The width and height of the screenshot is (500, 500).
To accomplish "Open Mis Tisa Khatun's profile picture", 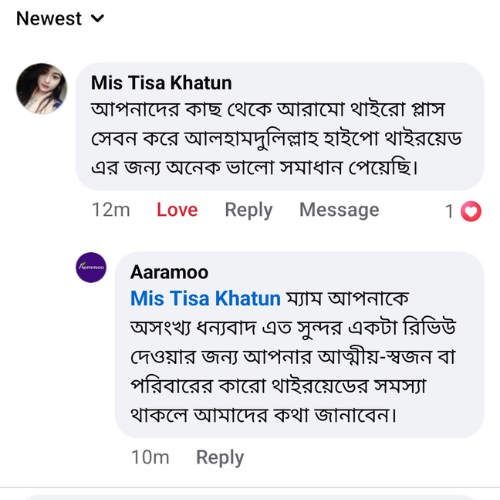I will tap(42, 88).
